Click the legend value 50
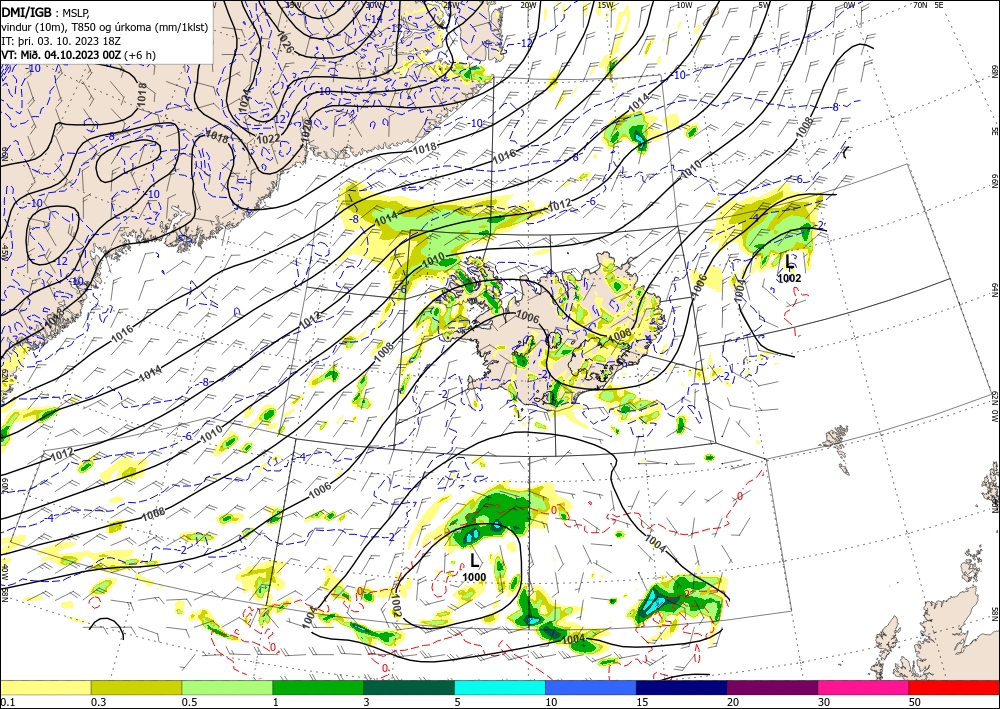1000x709 pixels. [x=915, y=702]
